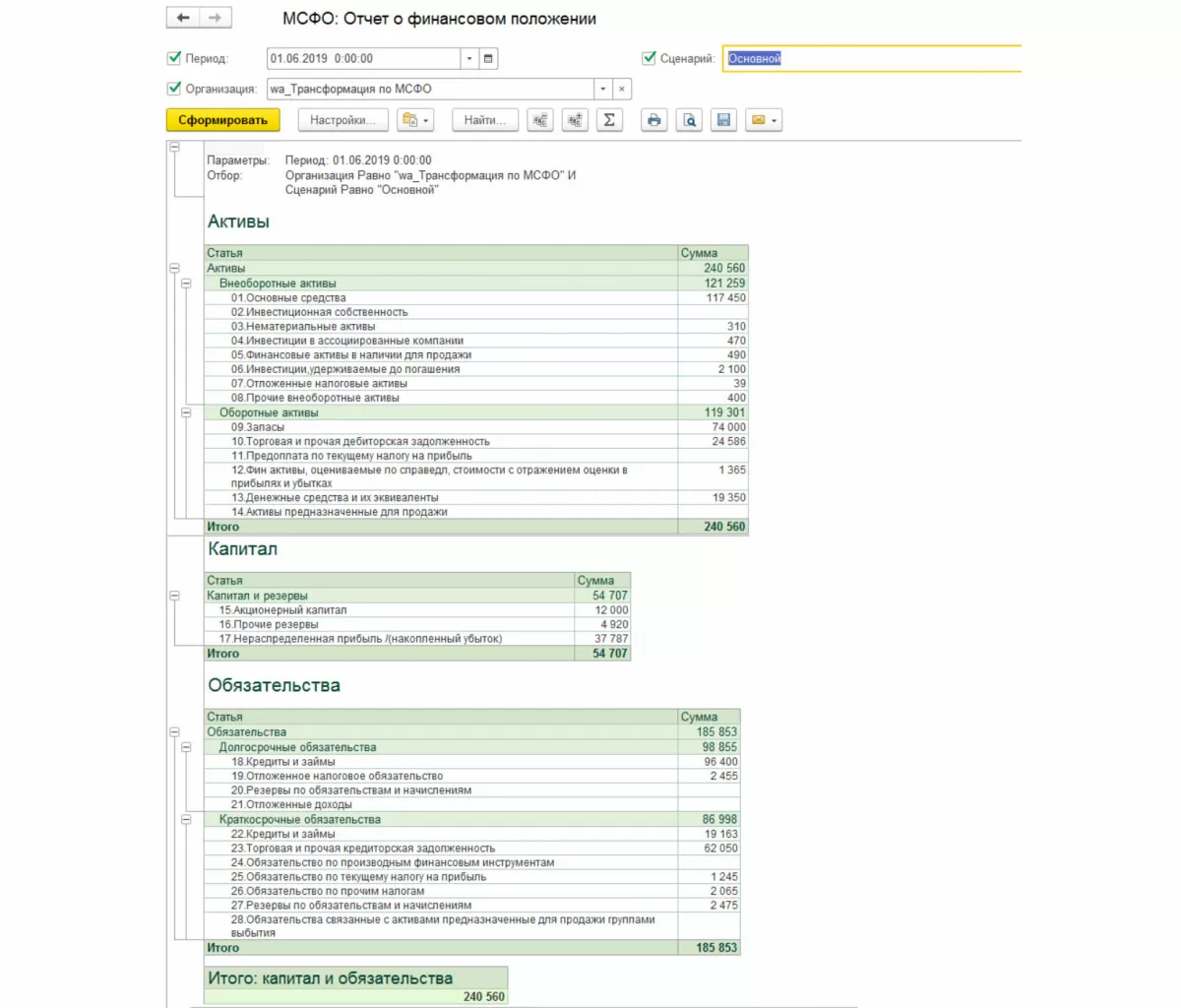The width and height of the screenshot is (1181, 1008).
Task: Select the row 03.Нематериальные активы
Action: [477, 326]
